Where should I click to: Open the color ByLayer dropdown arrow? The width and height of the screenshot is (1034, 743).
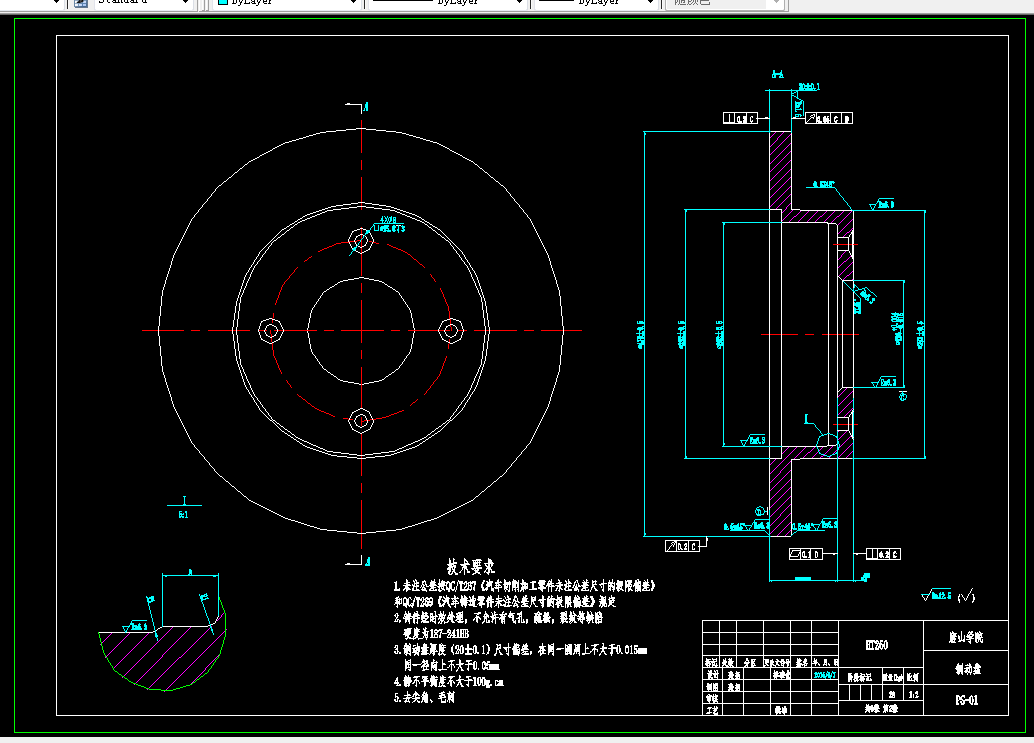(353, 3)
